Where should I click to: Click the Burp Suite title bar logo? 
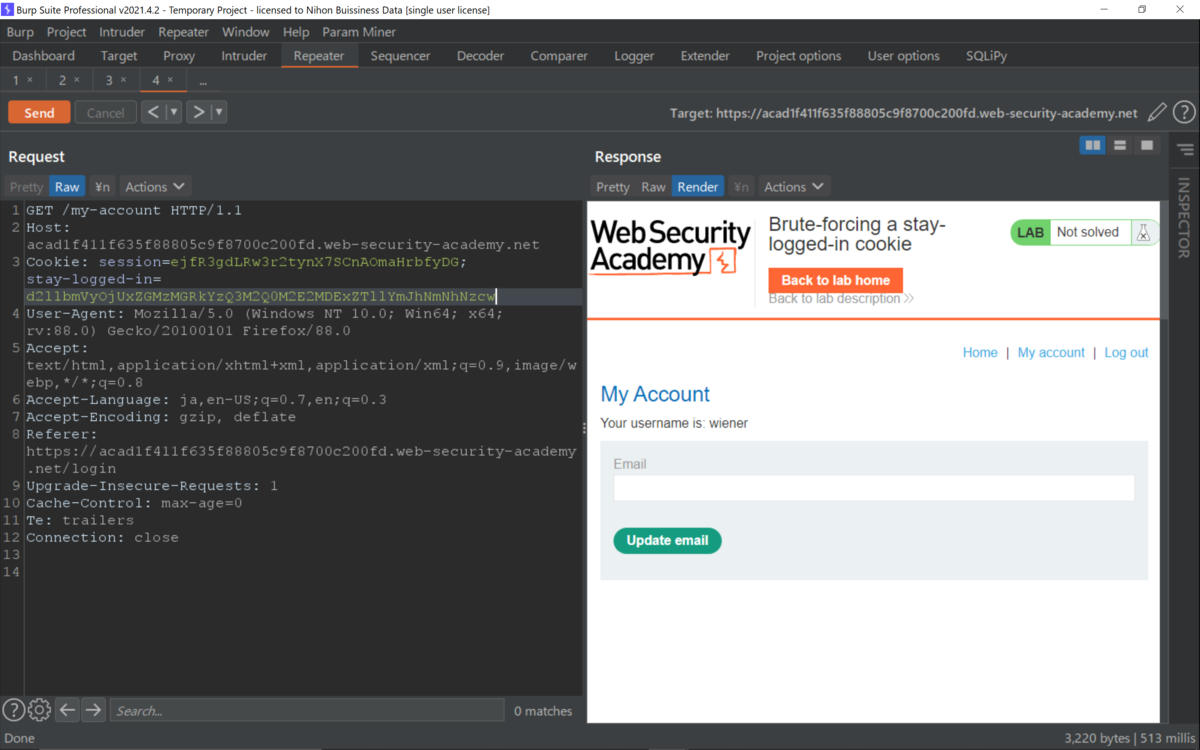8,9
